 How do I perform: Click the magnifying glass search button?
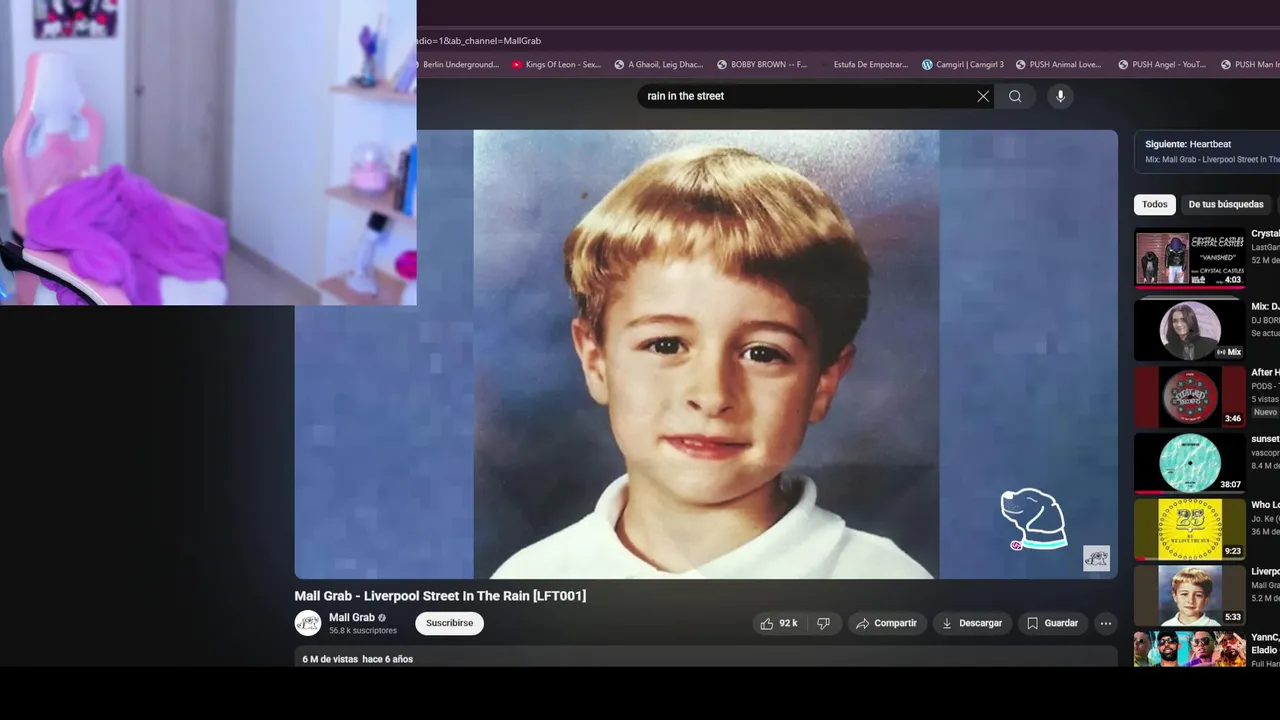pyautogui.click(x=1015, y=96)
